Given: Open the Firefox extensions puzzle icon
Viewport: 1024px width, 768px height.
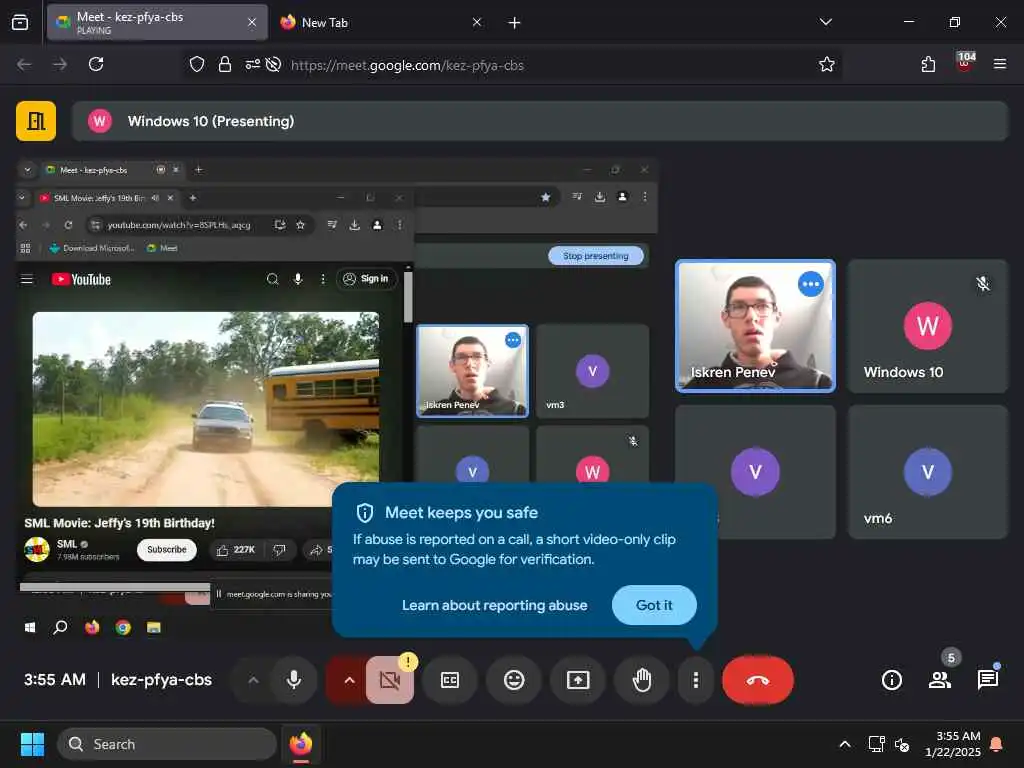Looking at the screenshot, I should click(928, 64).
